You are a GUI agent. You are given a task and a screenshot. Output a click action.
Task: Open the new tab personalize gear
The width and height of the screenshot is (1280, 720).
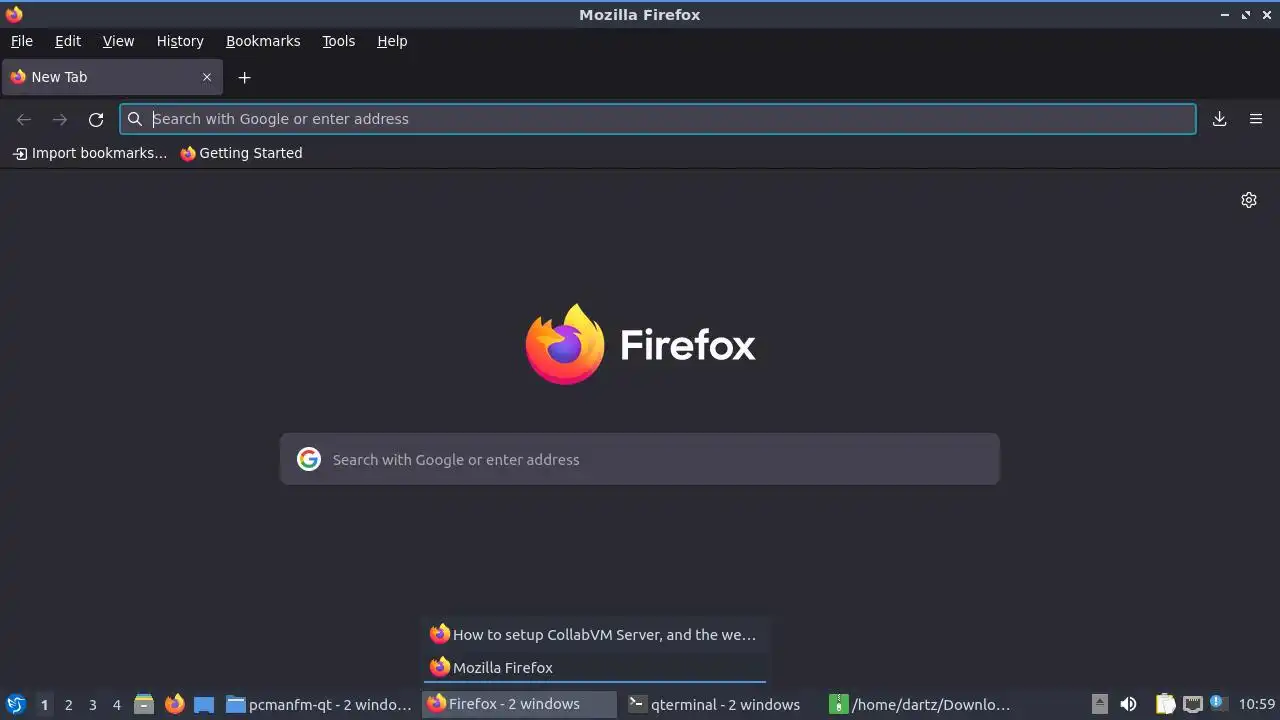[1249, 200]
